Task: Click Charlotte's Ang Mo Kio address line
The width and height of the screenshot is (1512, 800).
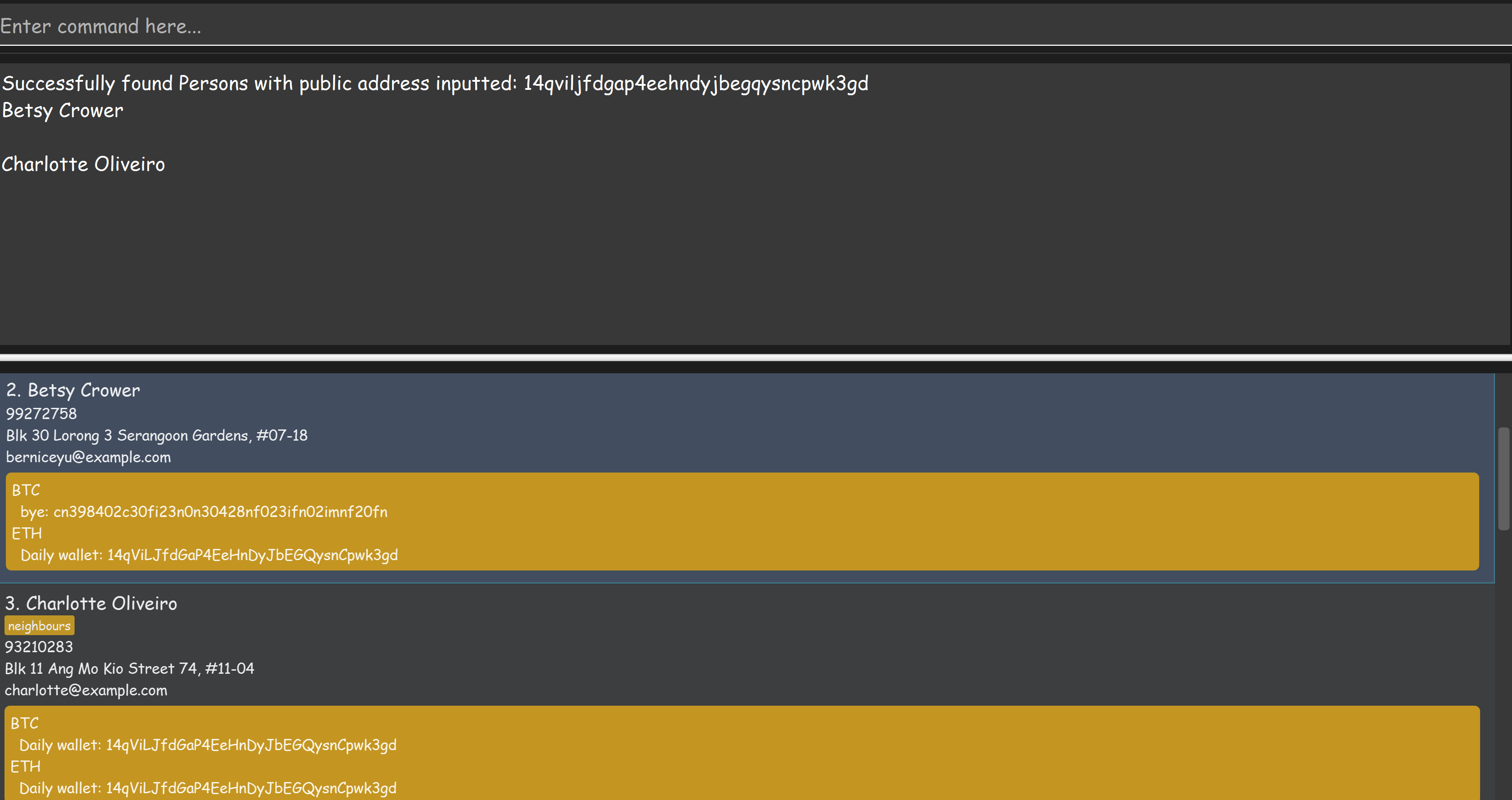Action: point(130,668)
